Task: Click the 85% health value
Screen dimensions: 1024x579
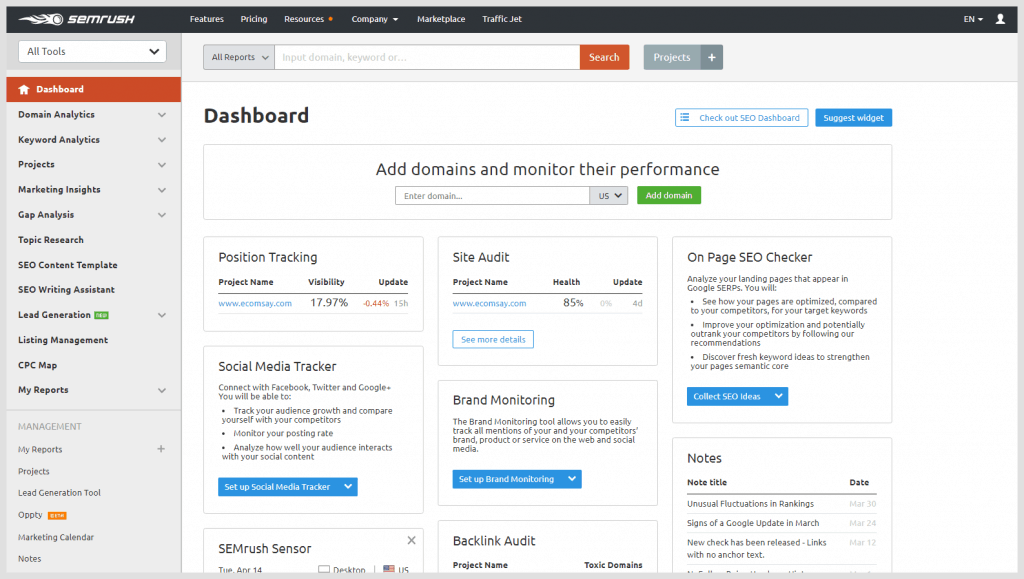Action: coord(573,303)
